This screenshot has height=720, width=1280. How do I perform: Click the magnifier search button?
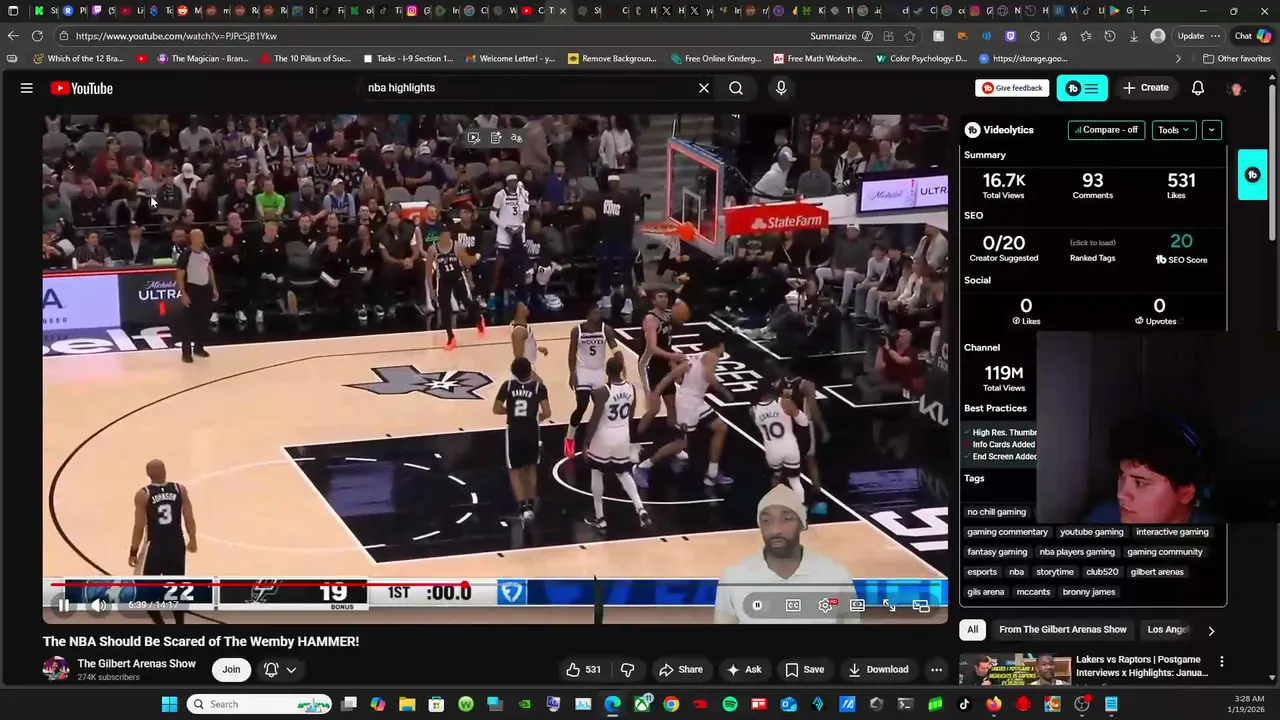coord(736,88)
